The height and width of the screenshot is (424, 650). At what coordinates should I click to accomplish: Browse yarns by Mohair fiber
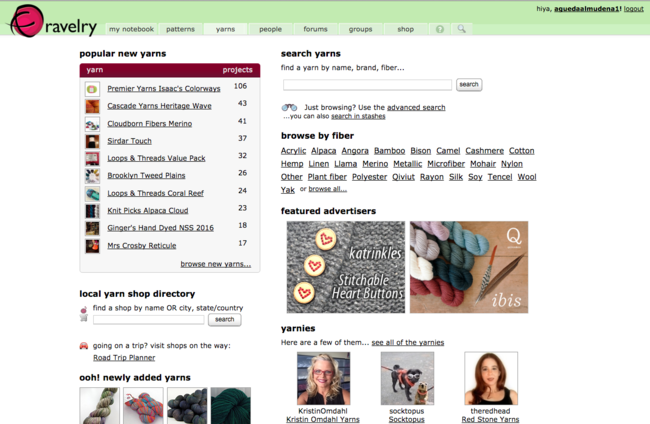(x=483, y=164)
